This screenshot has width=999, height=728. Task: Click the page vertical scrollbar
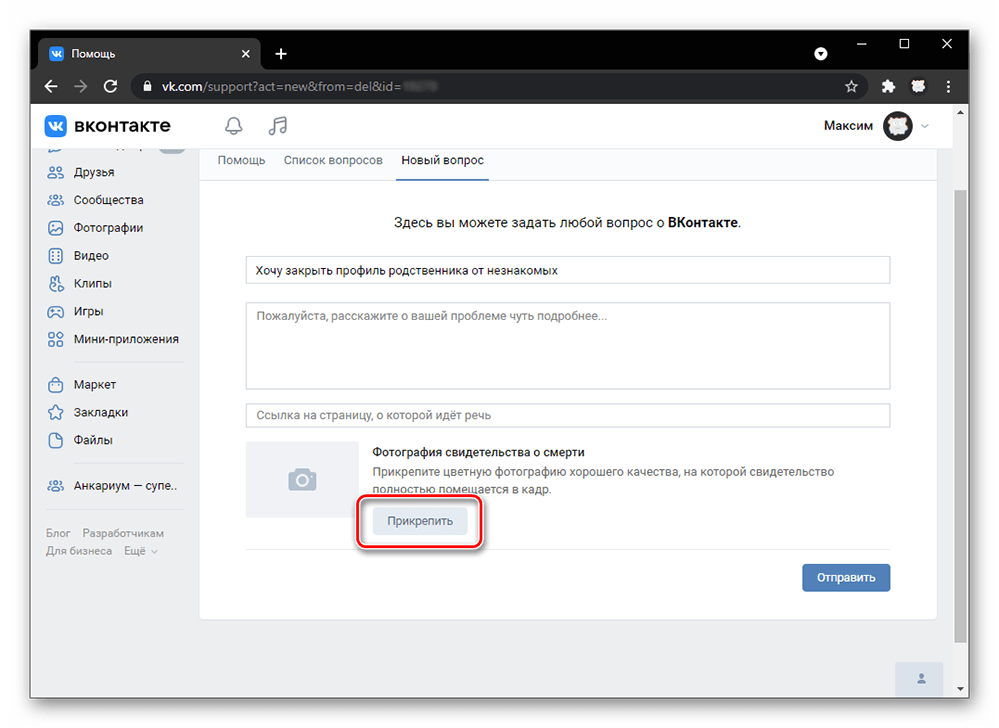[x=960, y=416]
